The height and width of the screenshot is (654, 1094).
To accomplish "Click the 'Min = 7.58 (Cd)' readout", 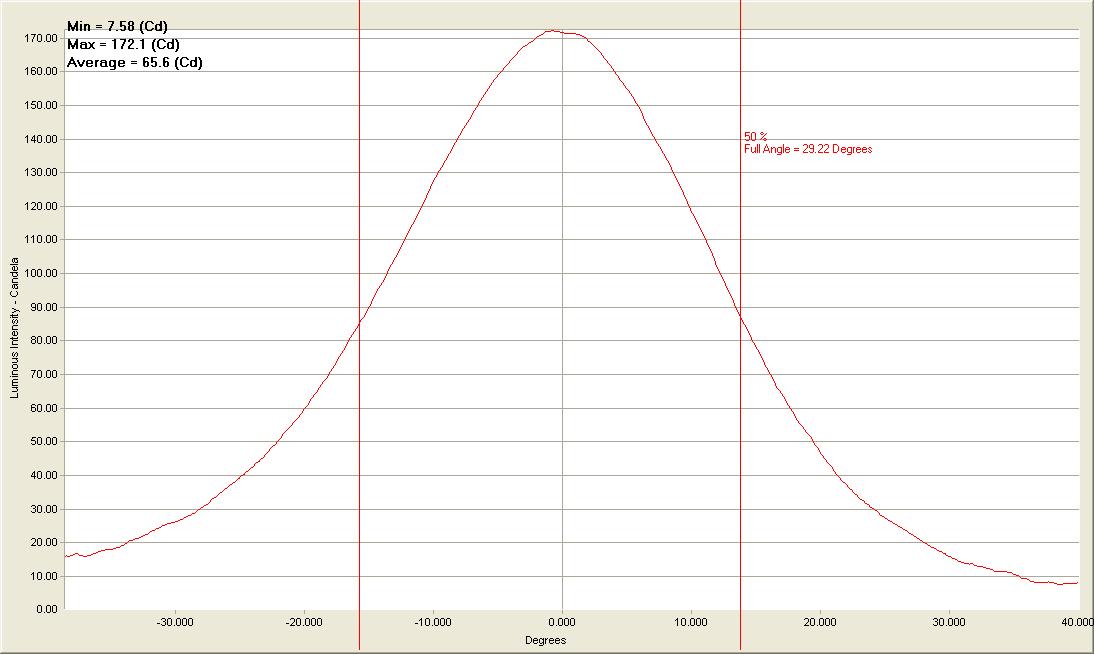I will 116,27.
